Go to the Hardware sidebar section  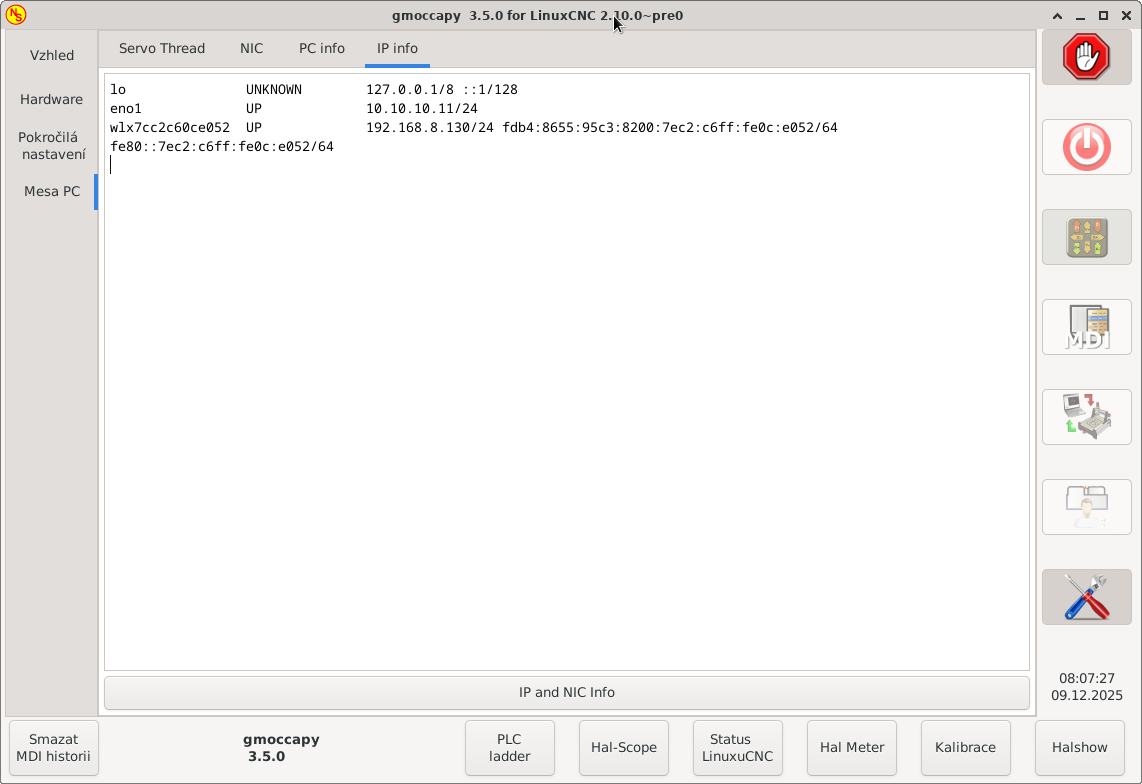(52, 99)
